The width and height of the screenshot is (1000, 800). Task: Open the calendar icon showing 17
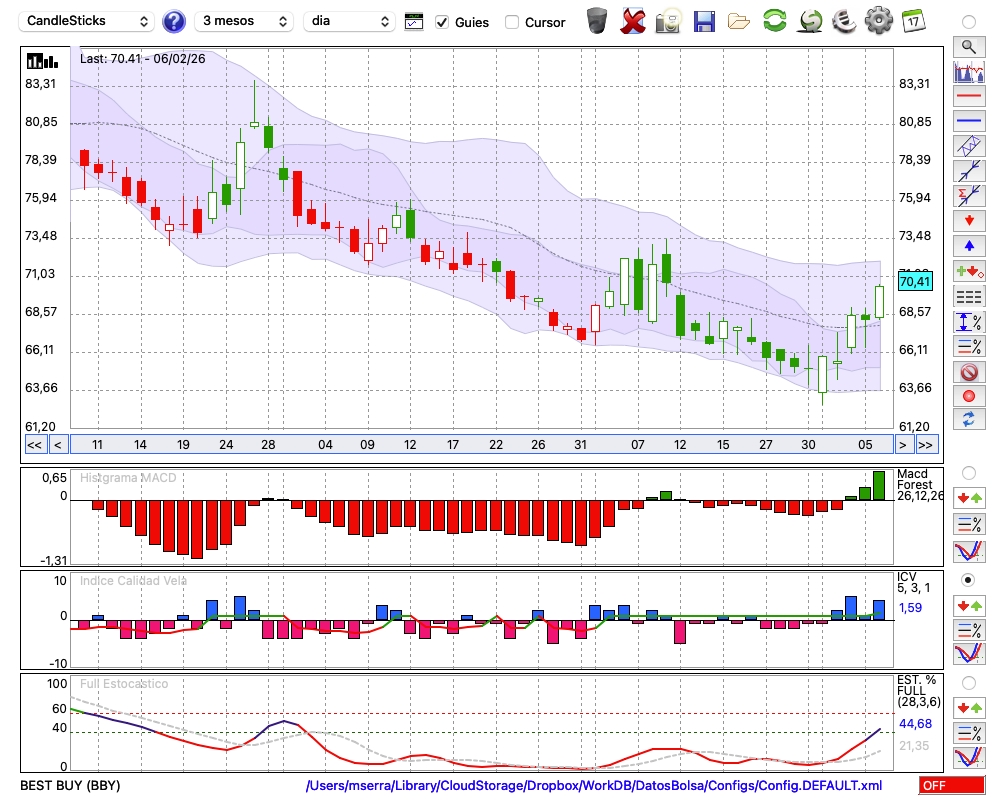pos(912,21)
